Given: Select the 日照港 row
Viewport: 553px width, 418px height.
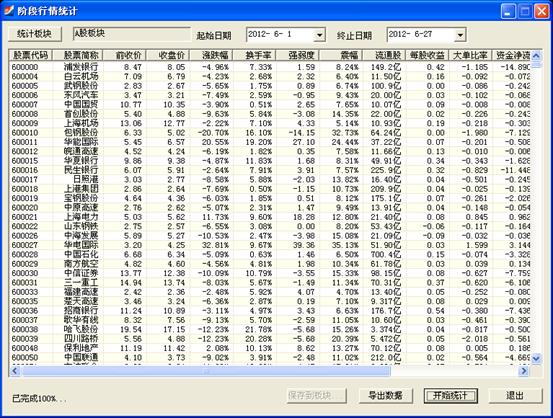Looking at the screenshot, I should point(270,180).
